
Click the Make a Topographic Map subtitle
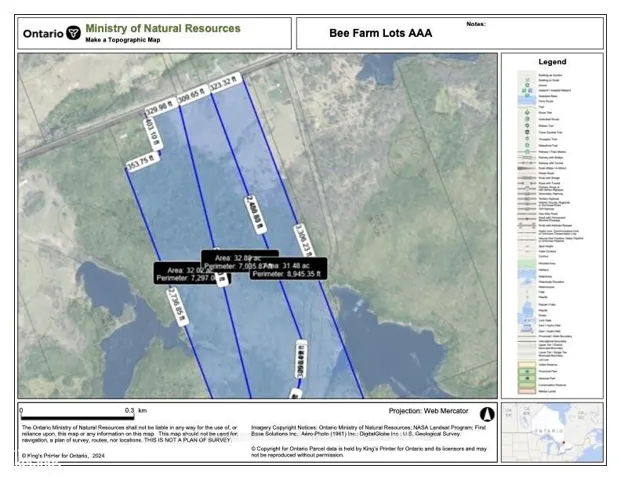123,40
